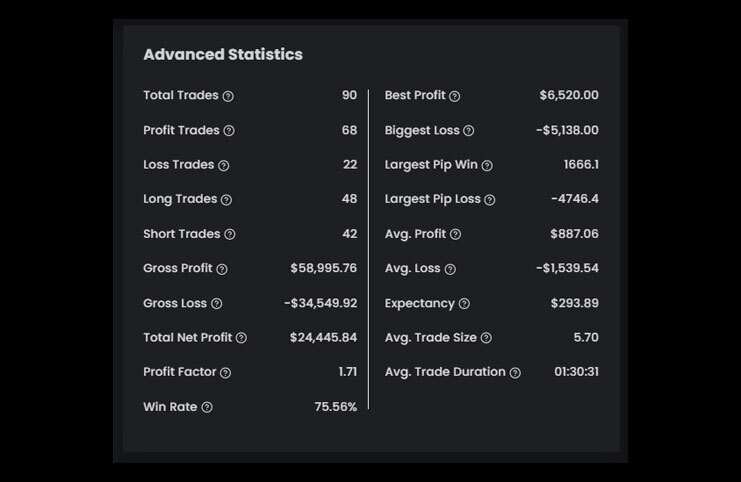The height and width of the screenshot is (482, 741).
Task: Click the help icon beside Gross Profit
Action: (222, 269)
